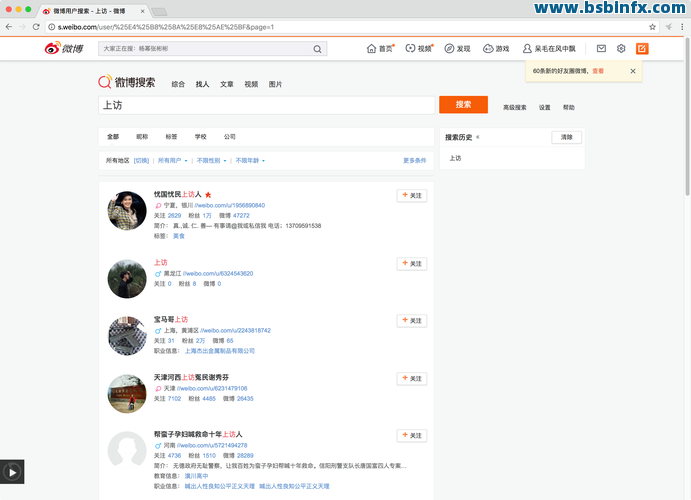Image resolution: width=691 pixels, height=500 pixels.
Task: Select the 全部 filter tab
Action: [113, 137]
